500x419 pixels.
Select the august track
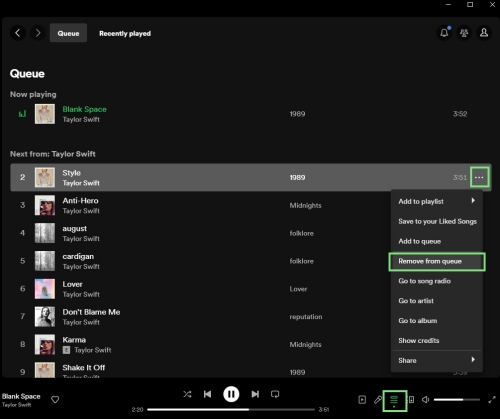(74, 229)
